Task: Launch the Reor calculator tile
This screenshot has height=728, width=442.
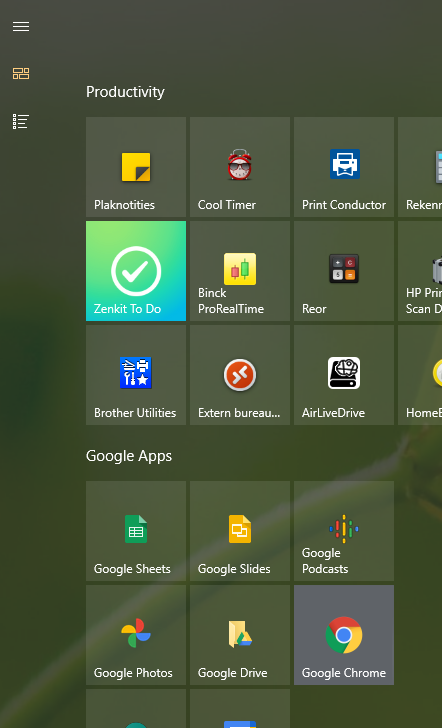Action: point(344,271)
